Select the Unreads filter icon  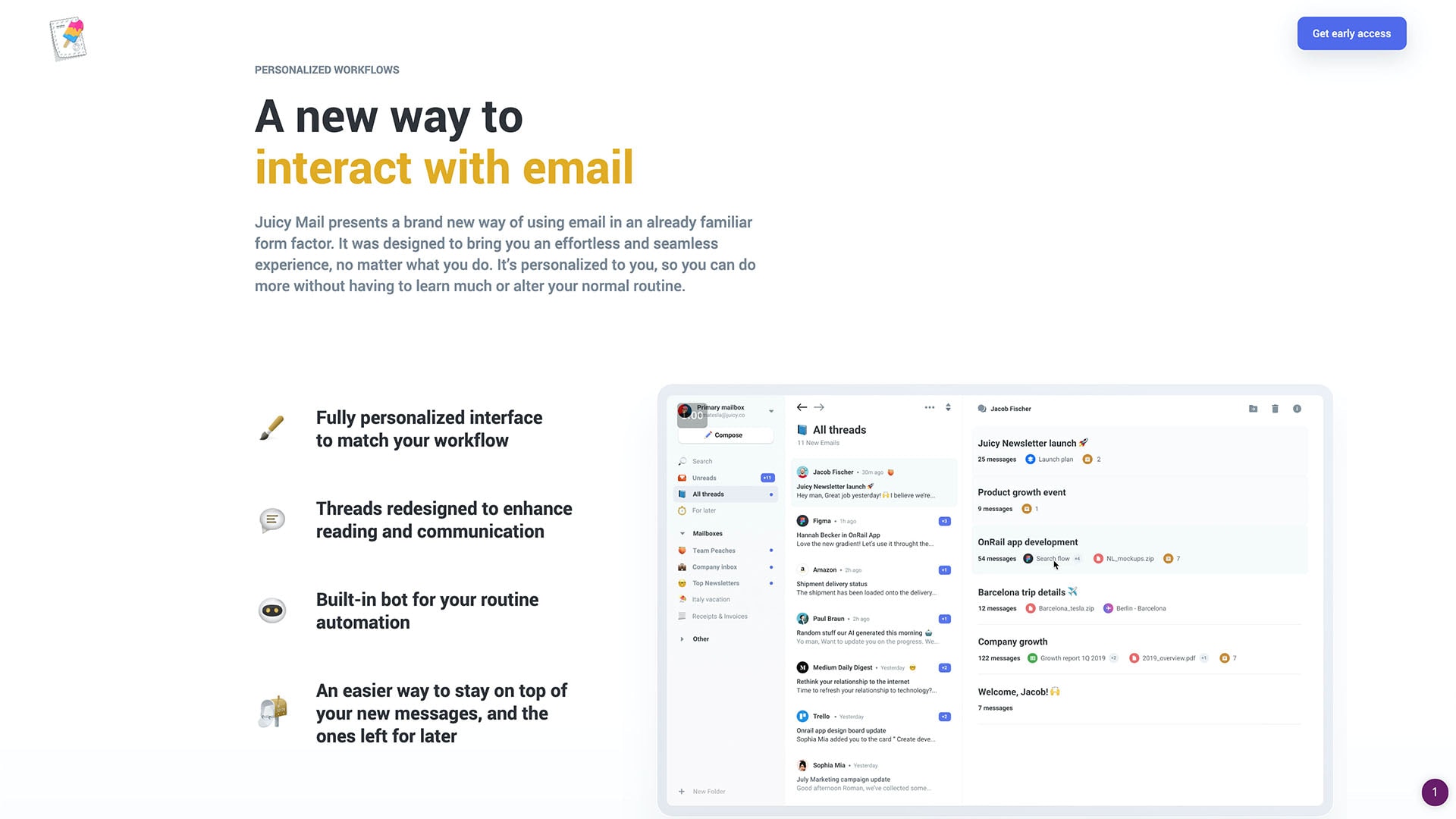click(x=682, y=478)
